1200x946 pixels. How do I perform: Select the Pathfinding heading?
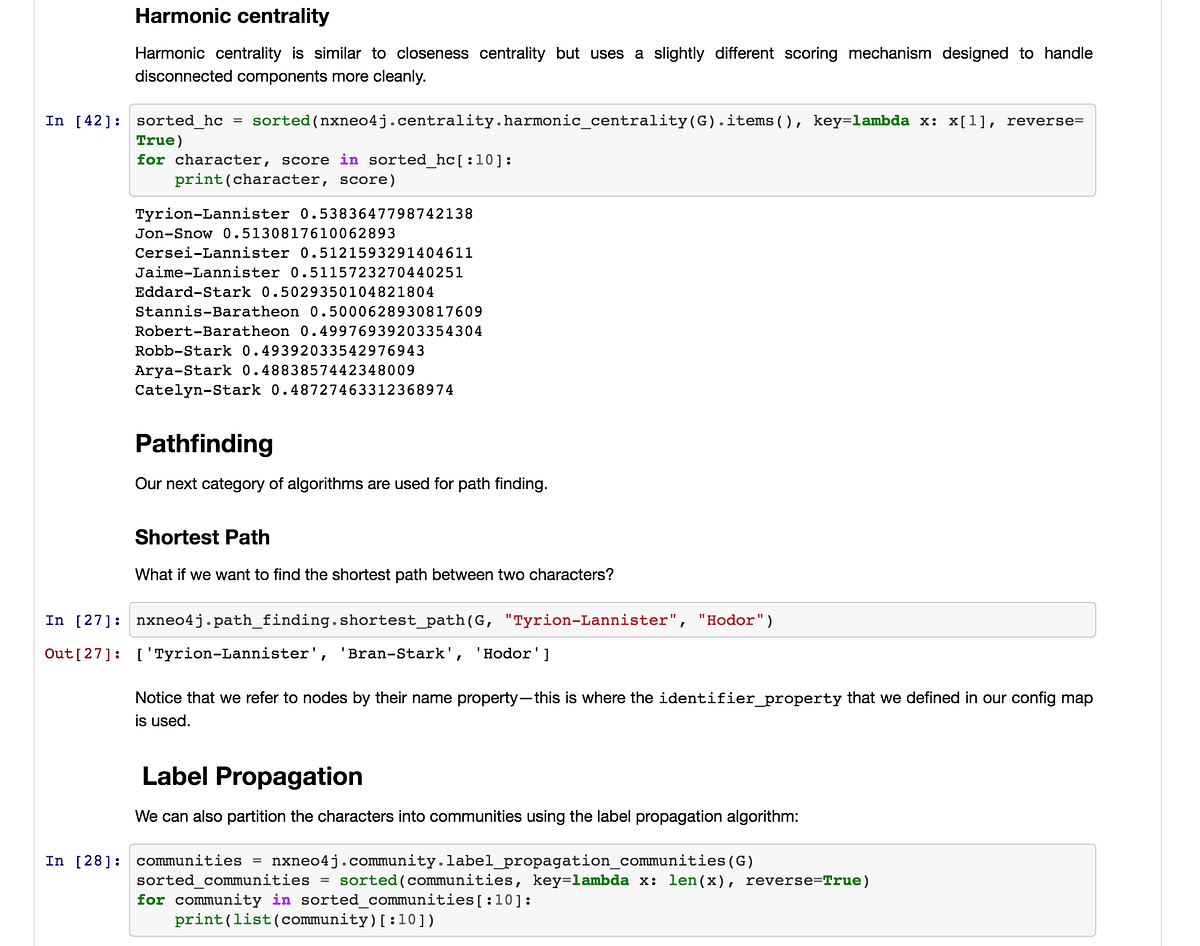[x=203, y=443]
